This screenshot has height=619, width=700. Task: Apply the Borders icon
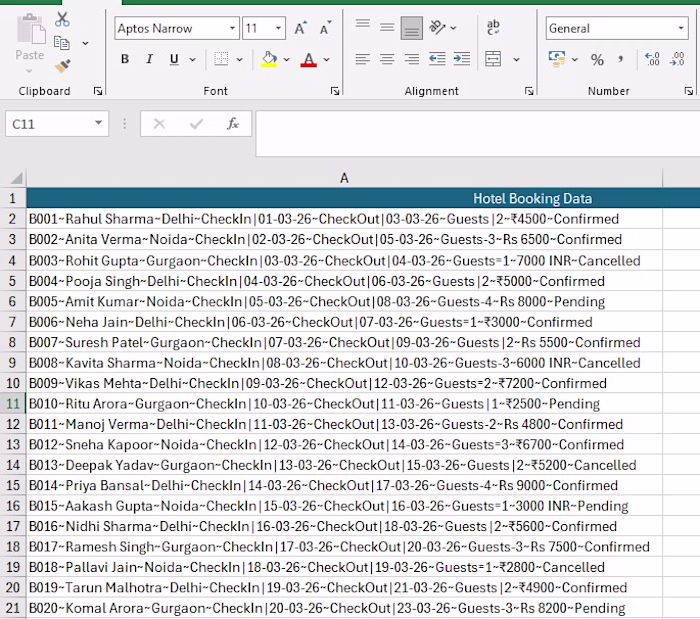pyautogui.click(x=221, y=59)
